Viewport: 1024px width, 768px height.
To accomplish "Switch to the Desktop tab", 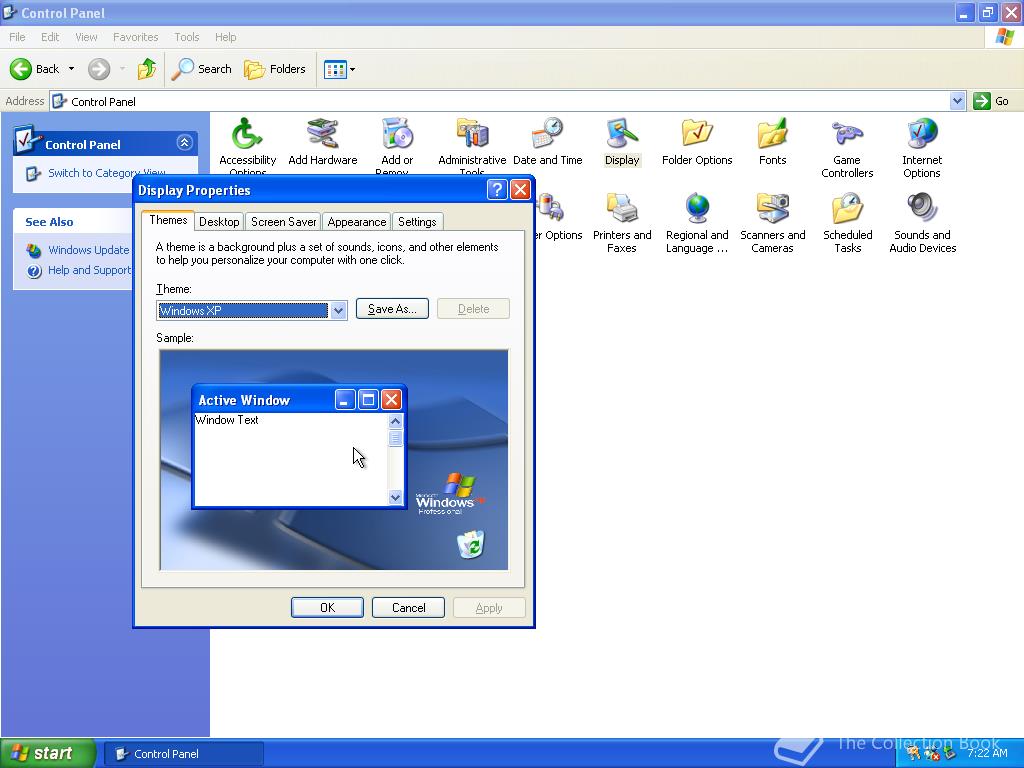I will coord(219,222).
